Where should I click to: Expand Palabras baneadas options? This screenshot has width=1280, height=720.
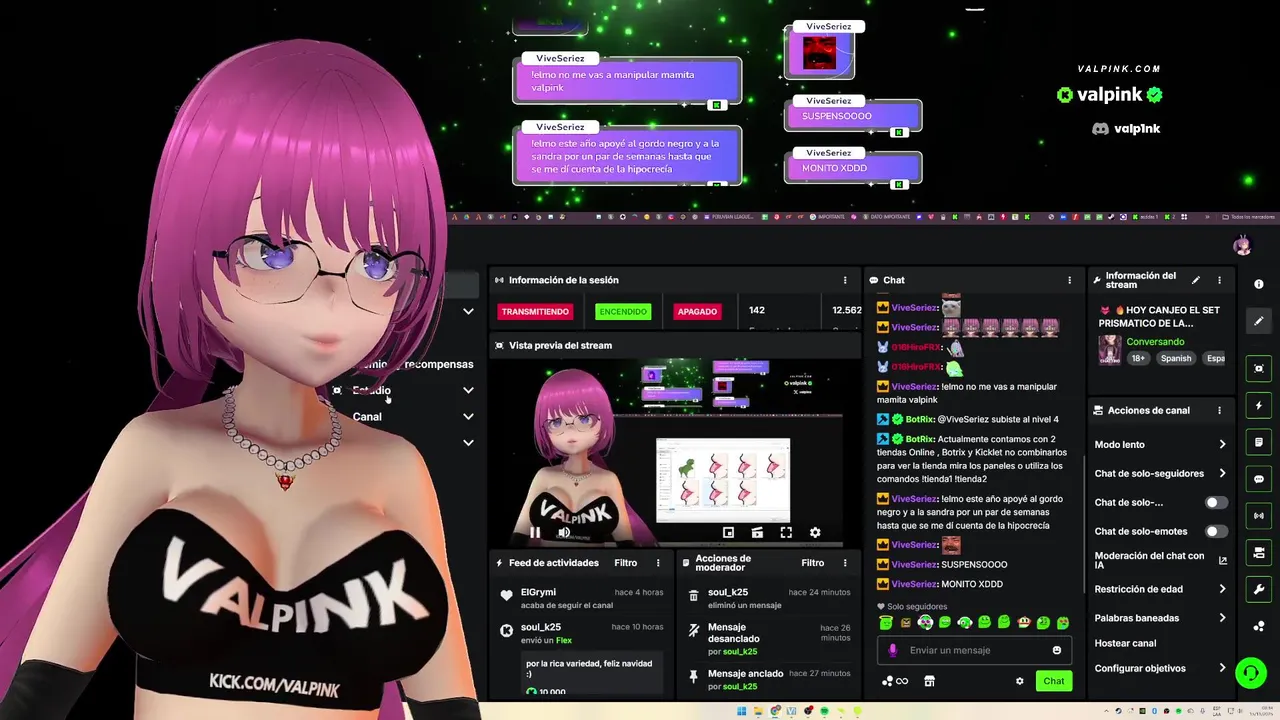[x=1222, y=618]
